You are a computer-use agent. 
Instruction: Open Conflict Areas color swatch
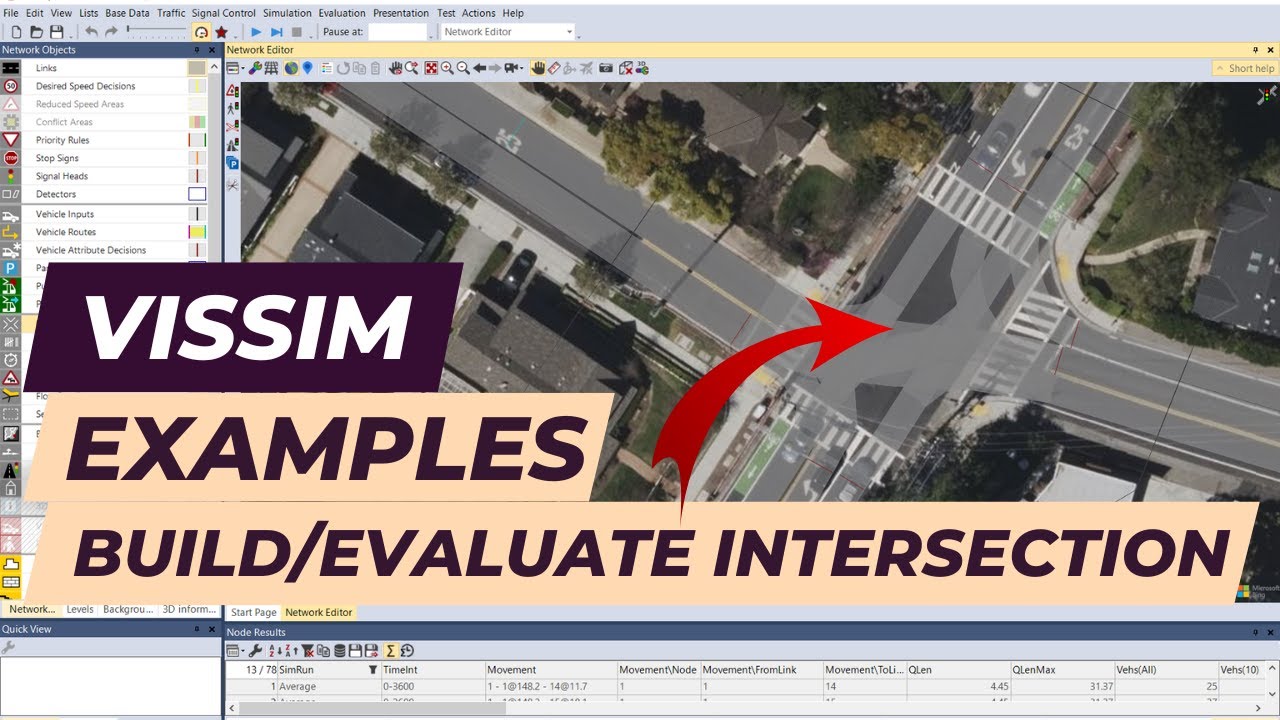pyautogui.click(x=197, y=122)
